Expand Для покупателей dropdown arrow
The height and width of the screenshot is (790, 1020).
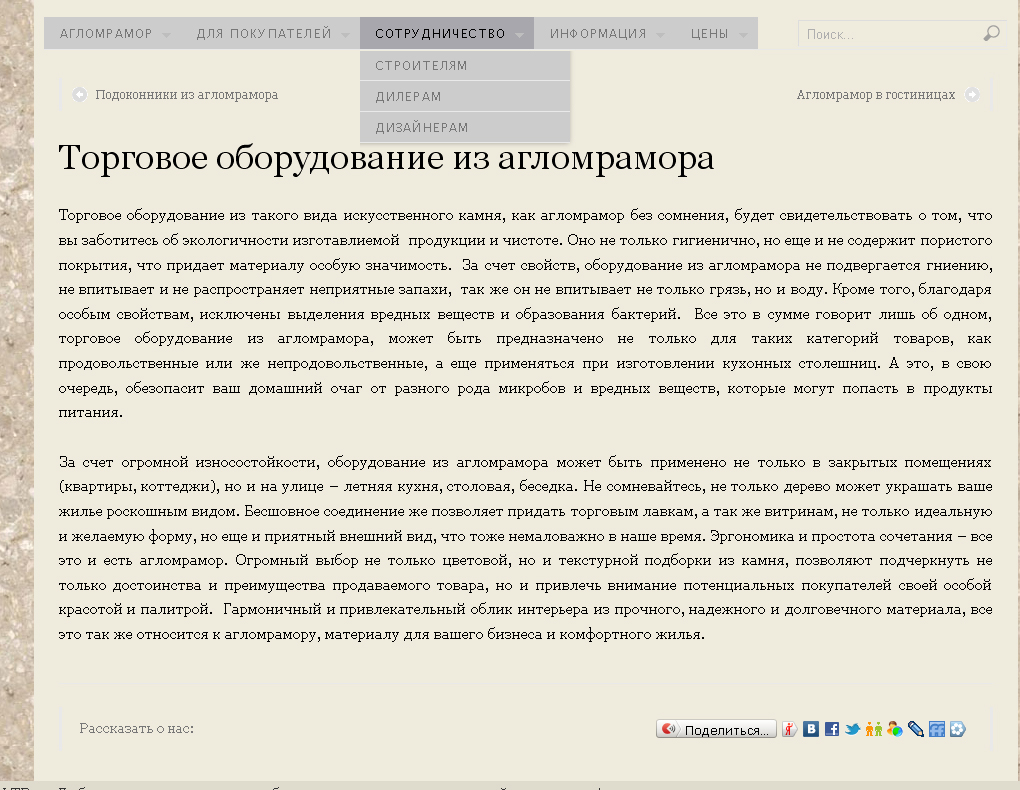click(345, 35)
